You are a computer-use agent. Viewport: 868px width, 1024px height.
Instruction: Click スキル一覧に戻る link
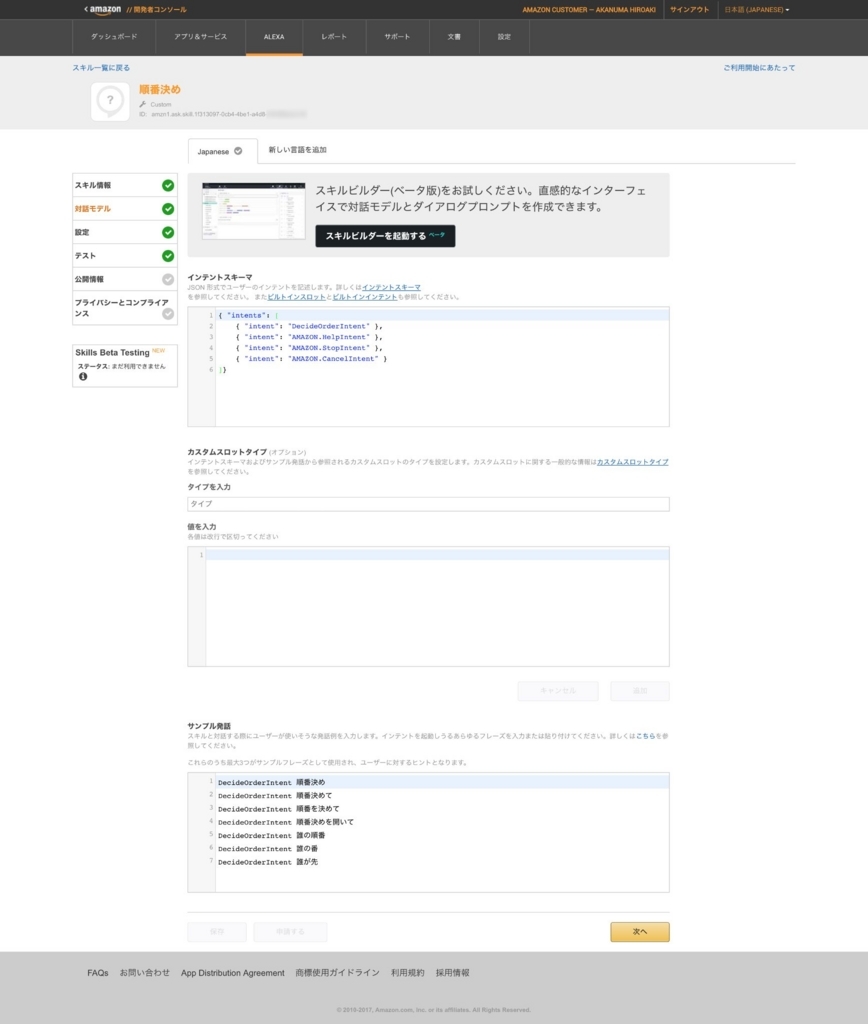pyautogui.click(x=101, y=68)
